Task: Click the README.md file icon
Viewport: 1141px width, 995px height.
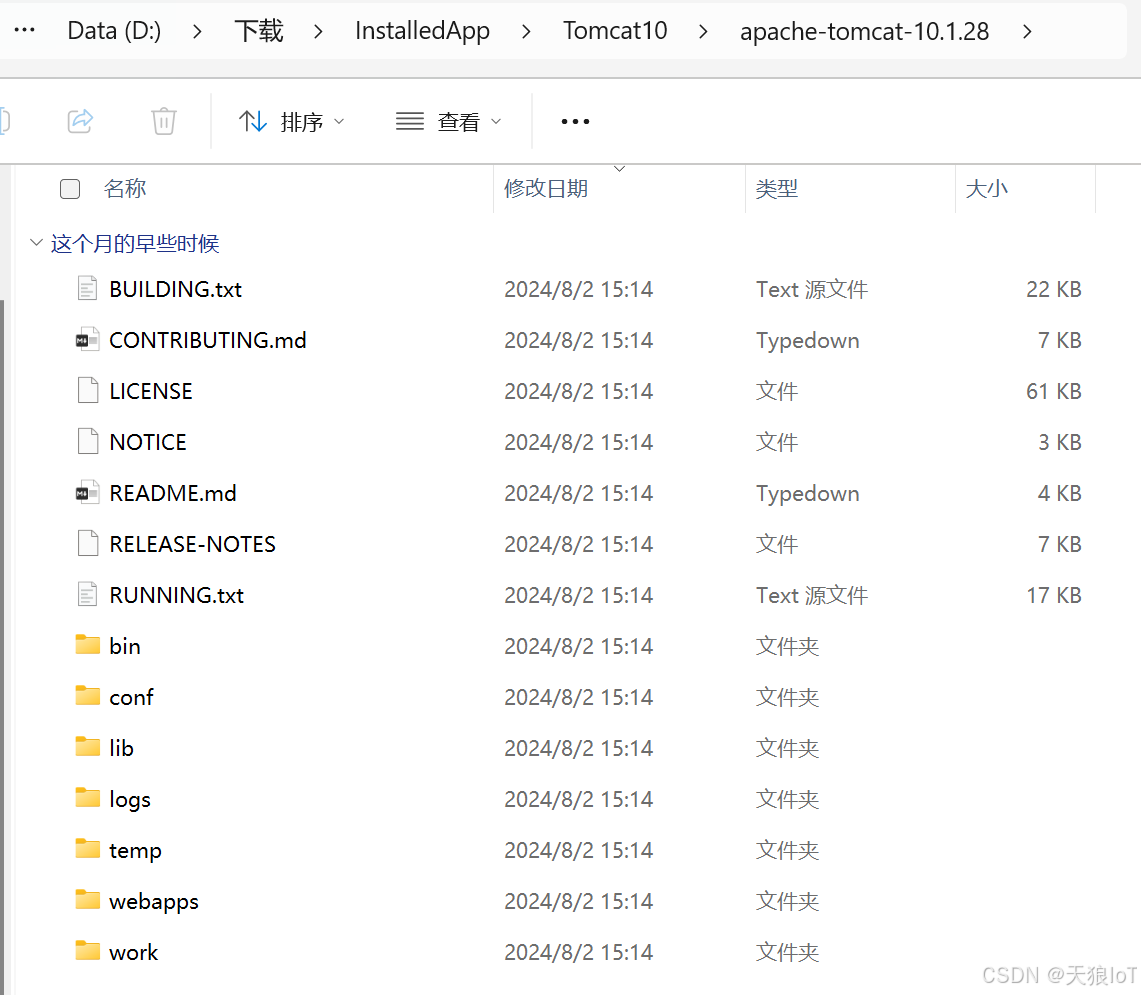Action: 87,492
